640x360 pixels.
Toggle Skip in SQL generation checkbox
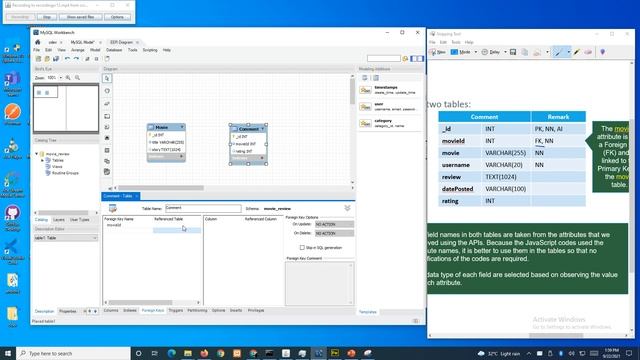[x=302, y=247]
